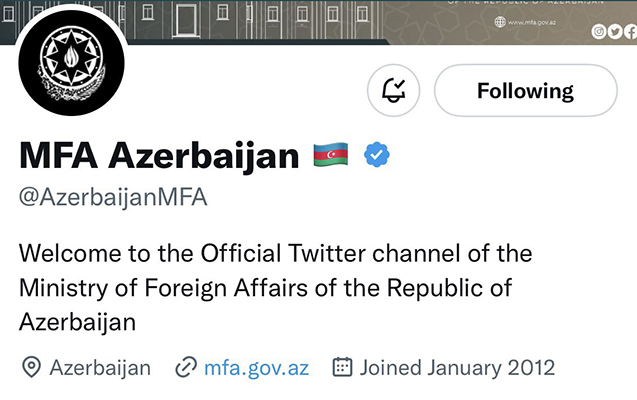Click the link chain icon

pyautogui.click(x=185, y=367)
